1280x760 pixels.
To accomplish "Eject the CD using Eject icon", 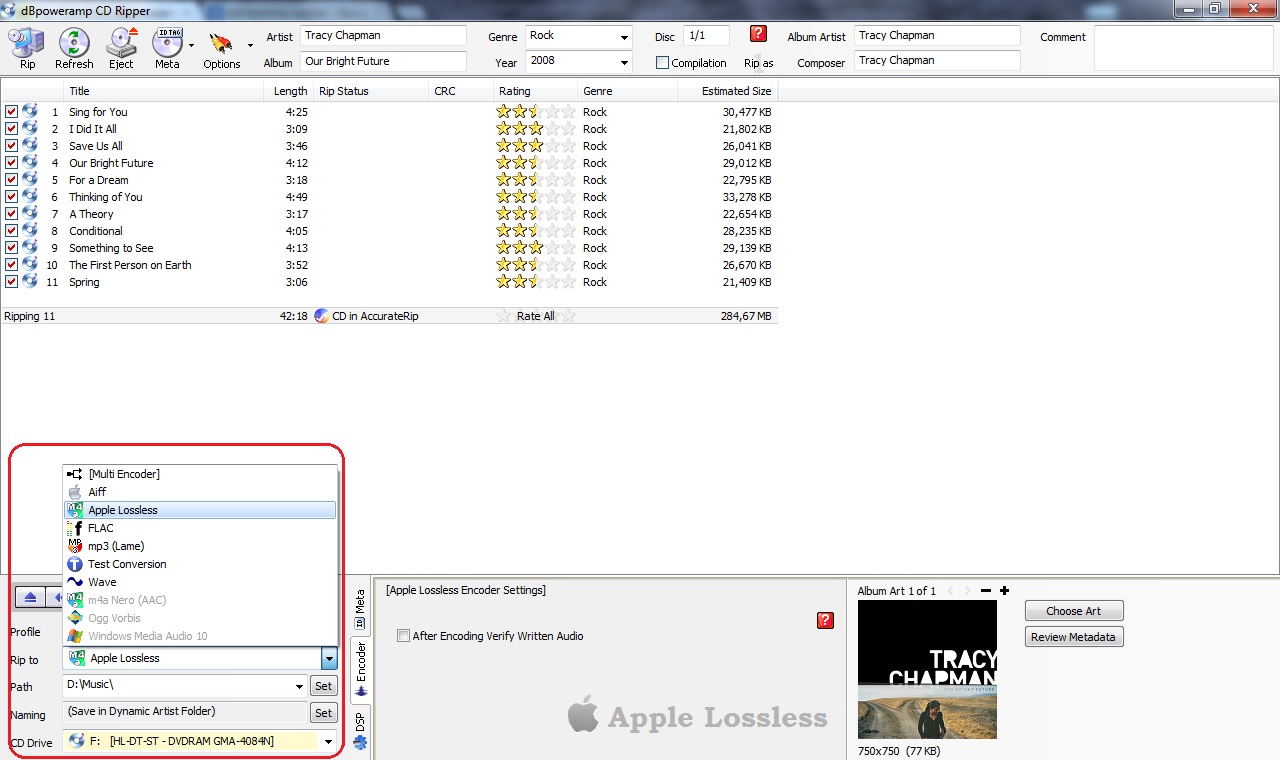I will pyautogui.click(x=121, y=47).
